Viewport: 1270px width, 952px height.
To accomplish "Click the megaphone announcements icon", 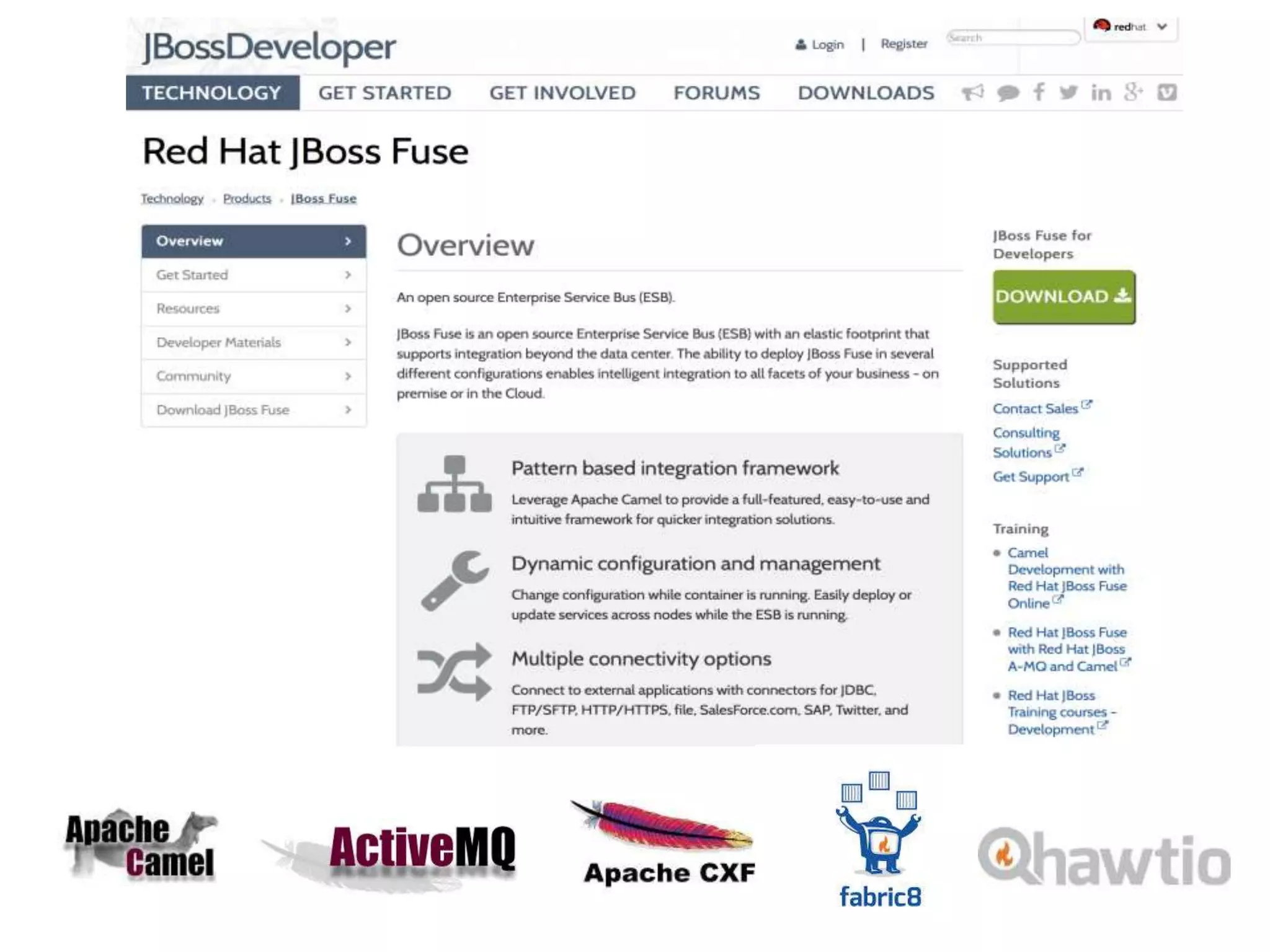I will [x=972, y=93].
